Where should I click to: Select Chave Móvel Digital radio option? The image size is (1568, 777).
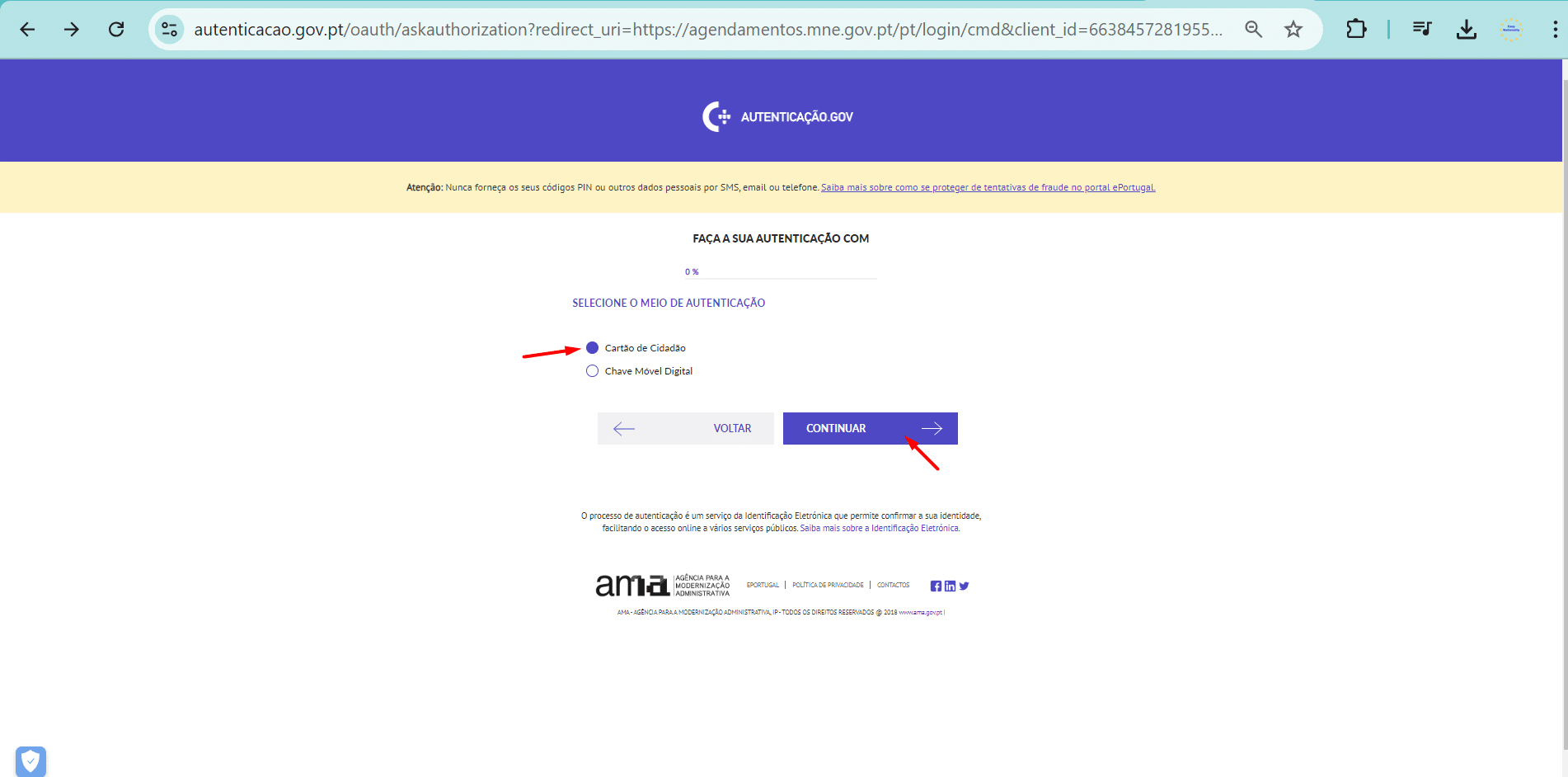[592, 371]
